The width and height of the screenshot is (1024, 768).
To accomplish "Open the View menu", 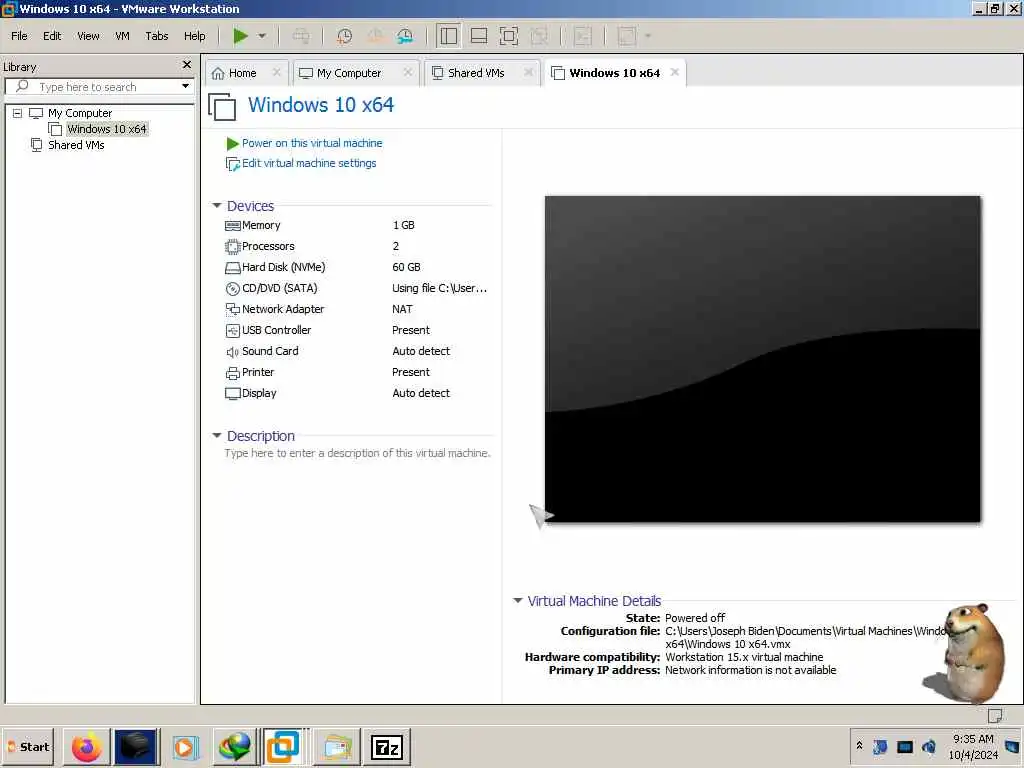I will 88,36.
